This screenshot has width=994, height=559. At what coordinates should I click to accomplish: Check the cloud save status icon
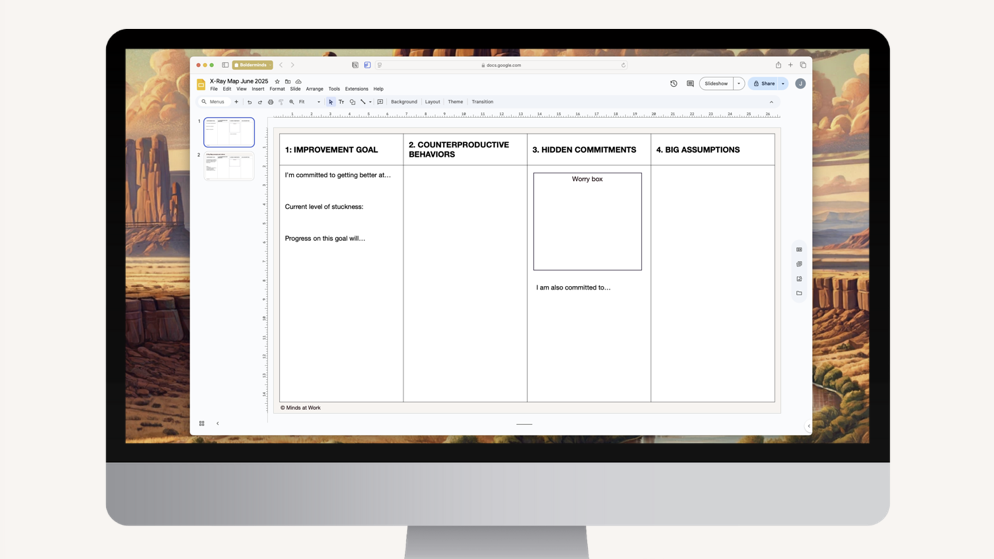(299, 81)
